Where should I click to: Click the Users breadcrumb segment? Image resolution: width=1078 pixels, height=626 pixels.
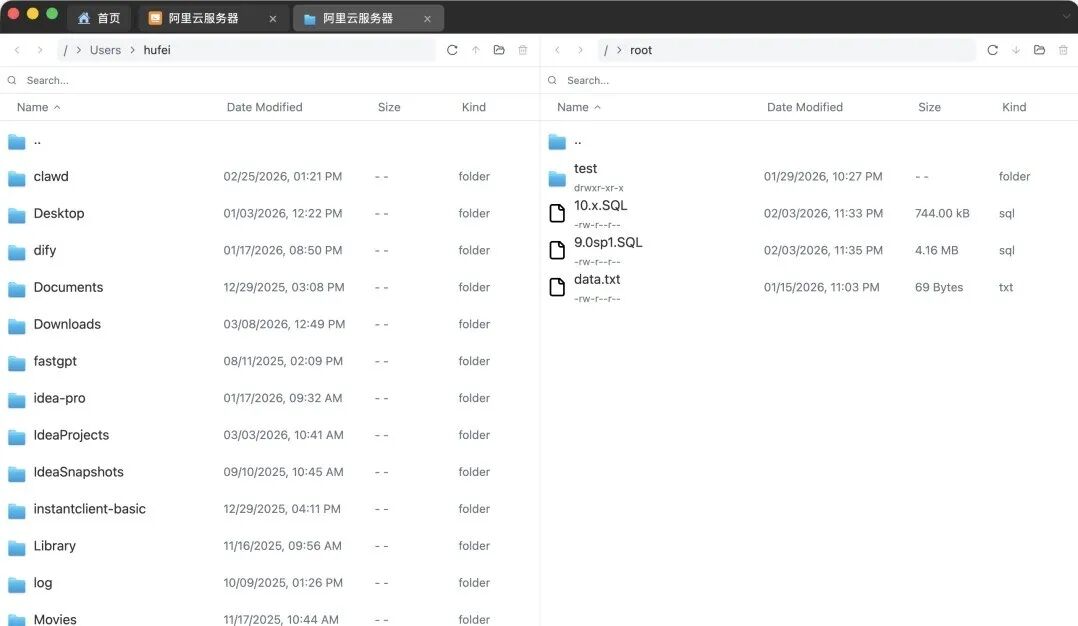[105, 50]
